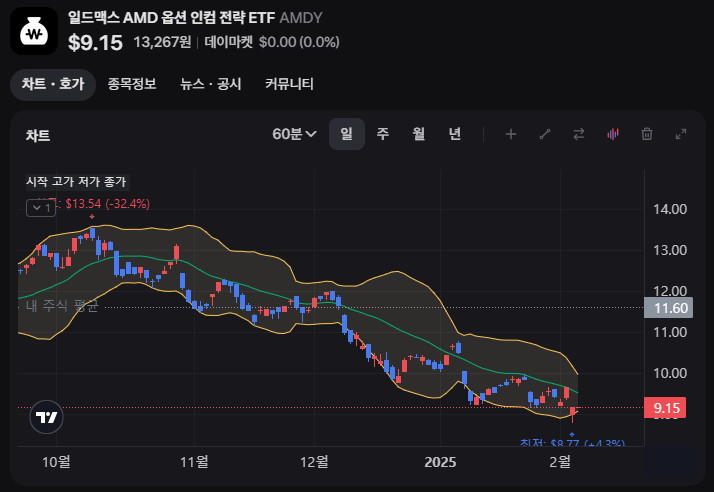Click the plus add indicator icon
Screen dimensions: 714x492
(511, 134)
